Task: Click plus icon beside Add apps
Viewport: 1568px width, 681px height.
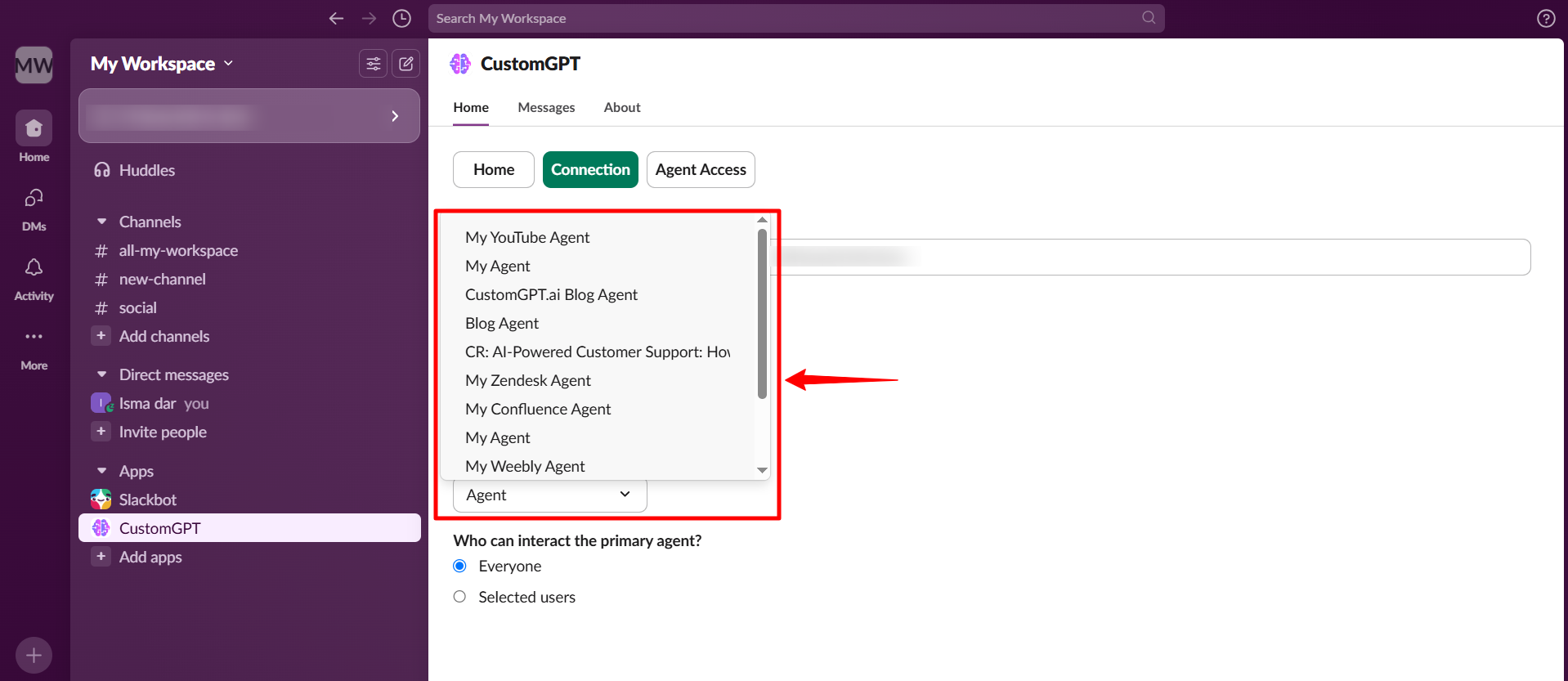Action: coord(101,557)
